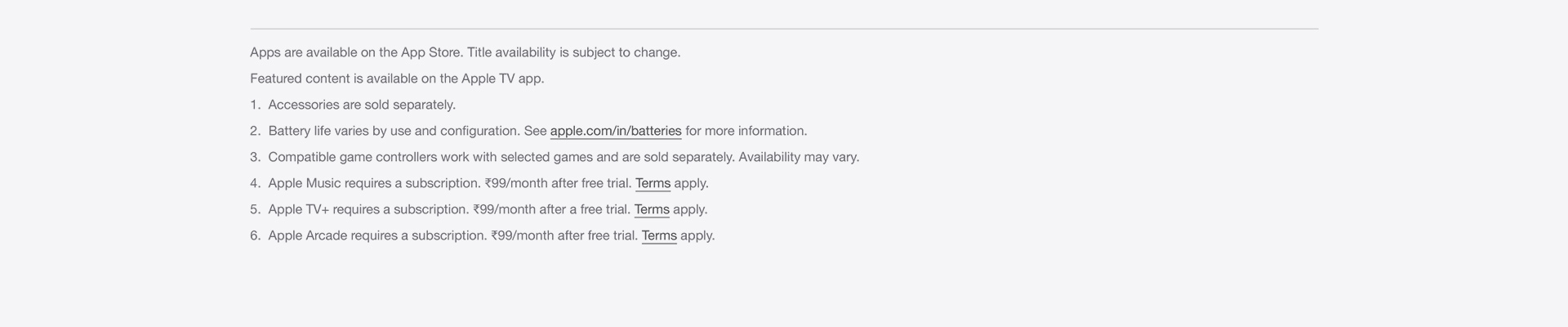Open the apple.com/in/batteries link
Viewport: 1568px width, 327px height.
pyautogui.click(x=616, y=131)
